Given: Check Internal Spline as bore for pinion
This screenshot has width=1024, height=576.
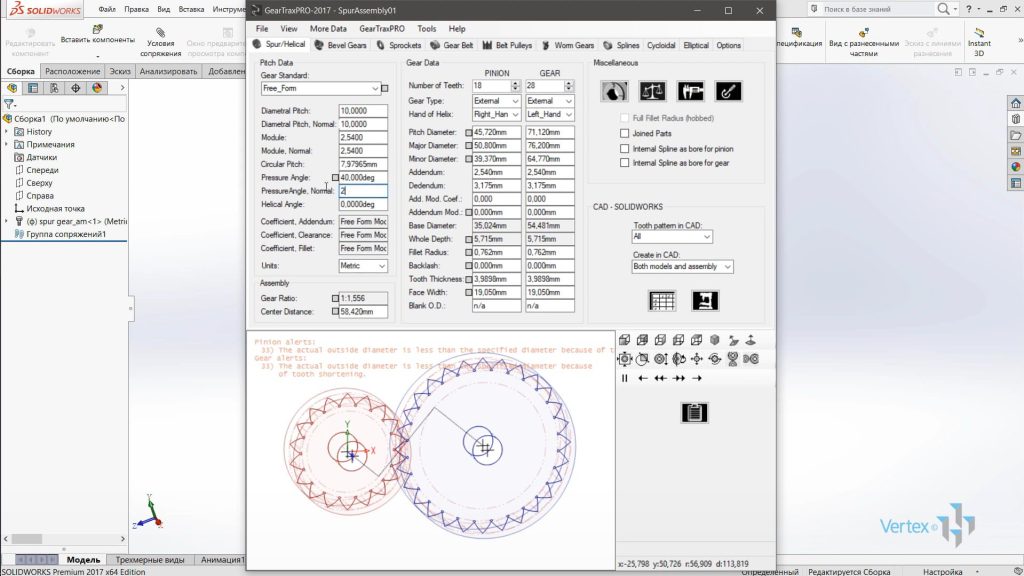Looking at the screenshot, I should pos(624,149).
